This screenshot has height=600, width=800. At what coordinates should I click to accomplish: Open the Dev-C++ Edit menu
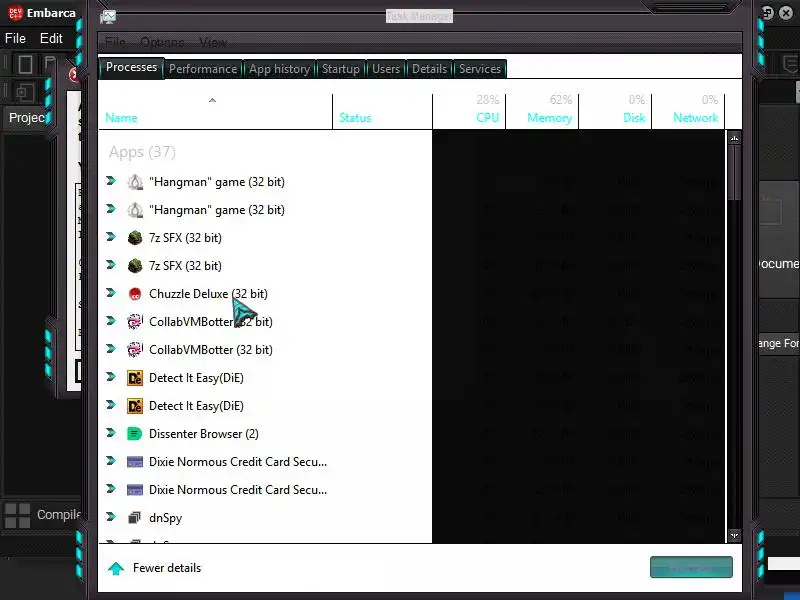click(x=51, y=38)
